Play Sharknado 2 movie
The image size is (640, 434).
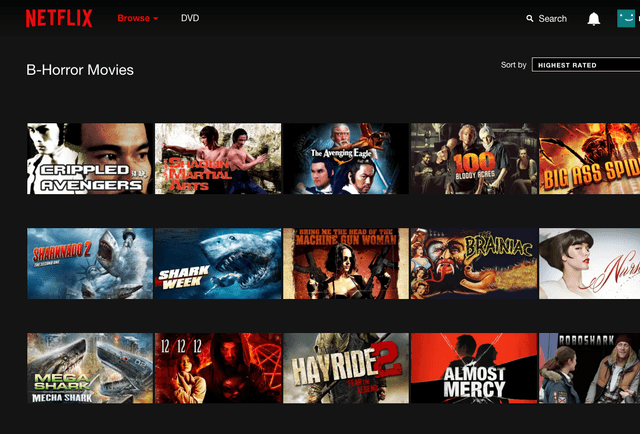[x=90, y=264]
